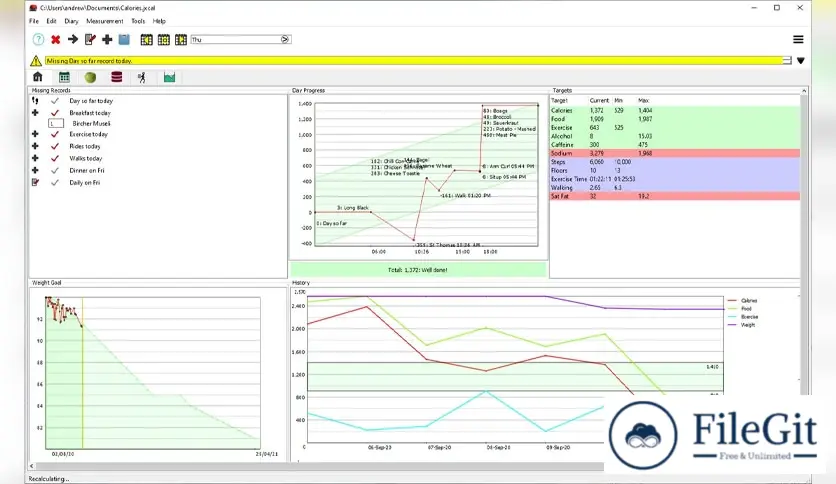
Task: Expand warnings with black down triangle
Action: pyautogui.click(x=800, y=61)
